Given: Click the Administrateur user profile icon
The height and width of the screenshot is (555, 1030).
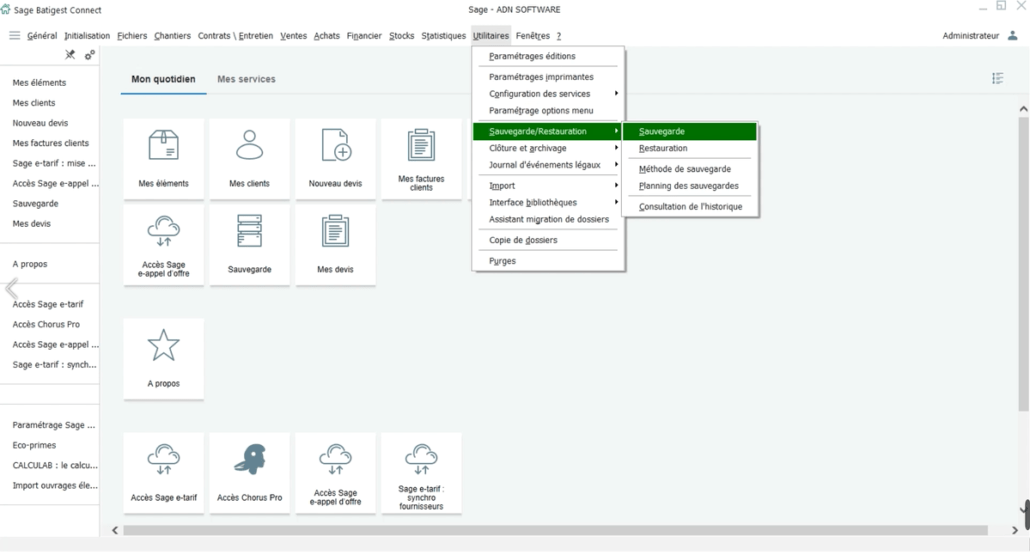Looking at the screenshot, I should [x=1013, y=35].
